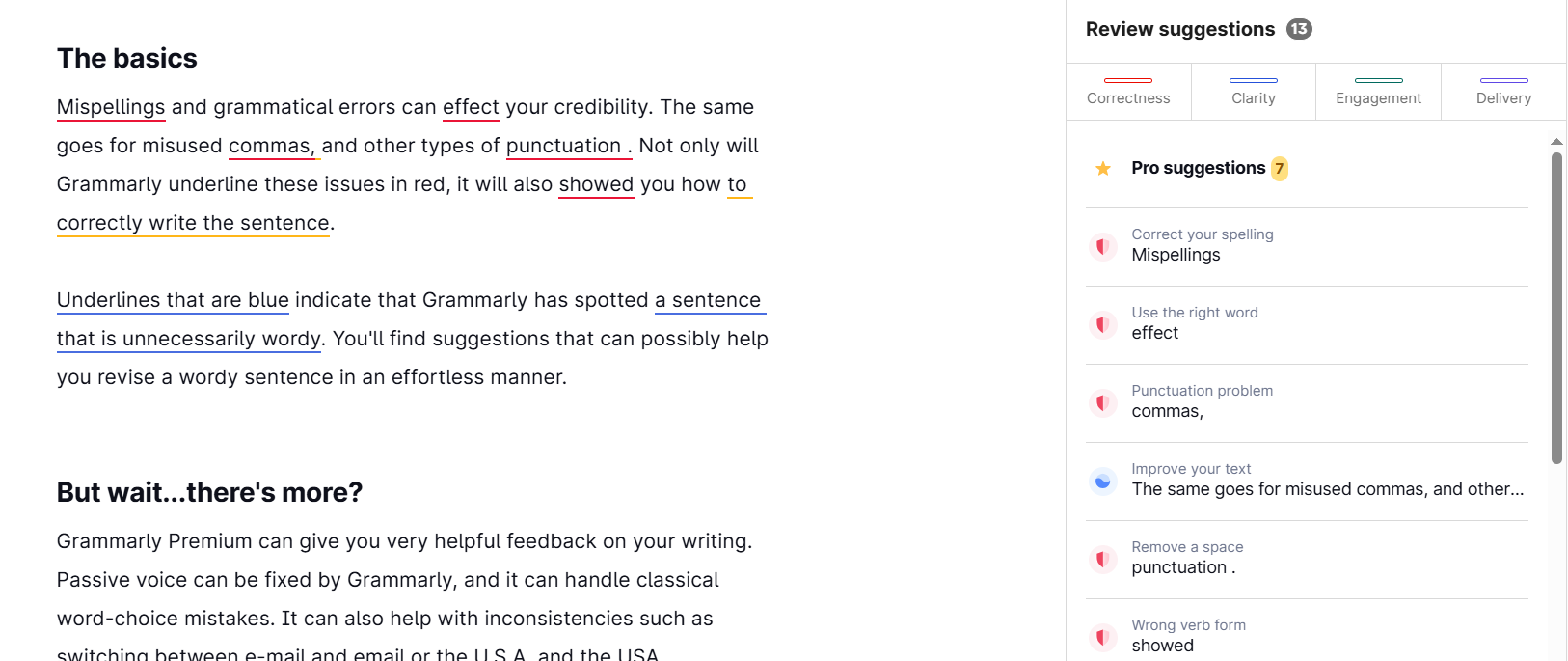Click the red shield icon beside punctuation
Image resolution: width=1568 pixels, height=661 pixels.
point(1103,560)
